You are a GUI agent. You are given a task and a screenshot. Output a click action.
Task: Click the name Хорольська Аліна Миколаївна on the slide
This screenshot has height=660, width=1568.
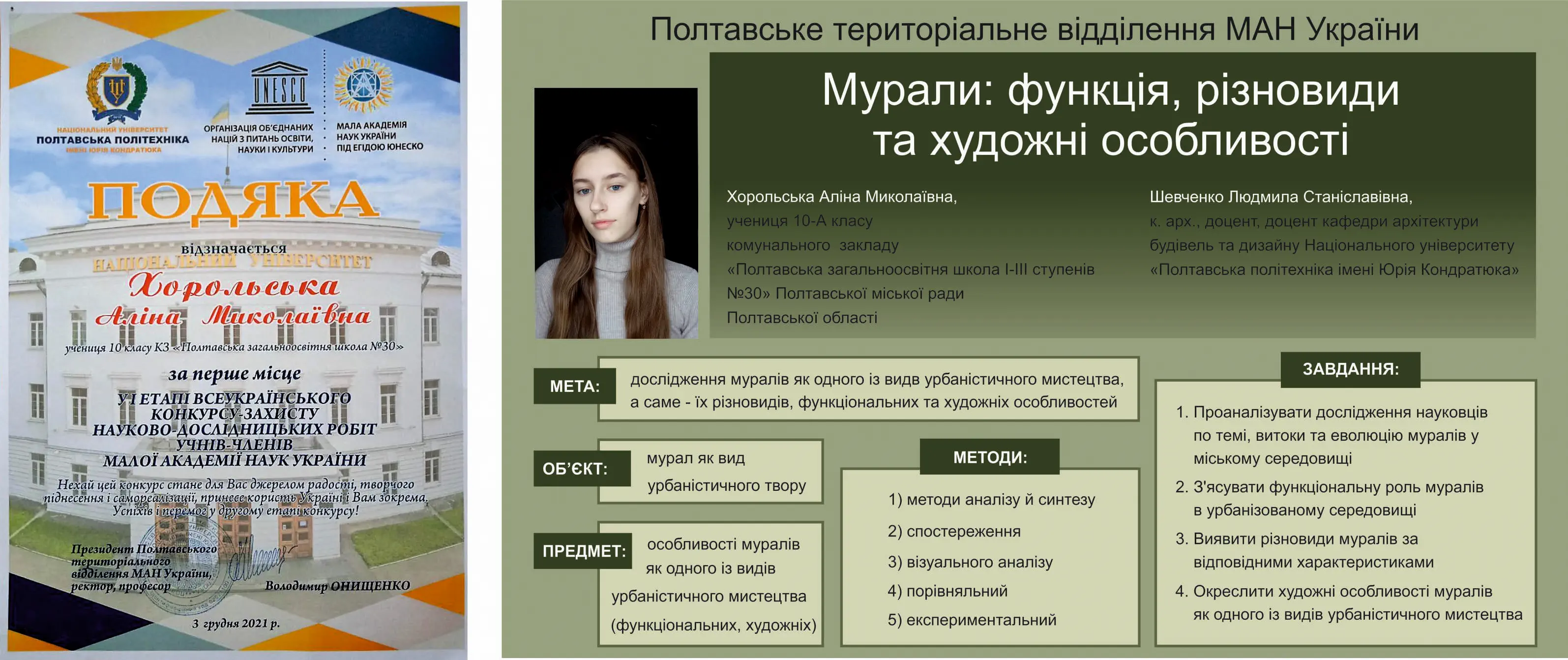point(841,197)
